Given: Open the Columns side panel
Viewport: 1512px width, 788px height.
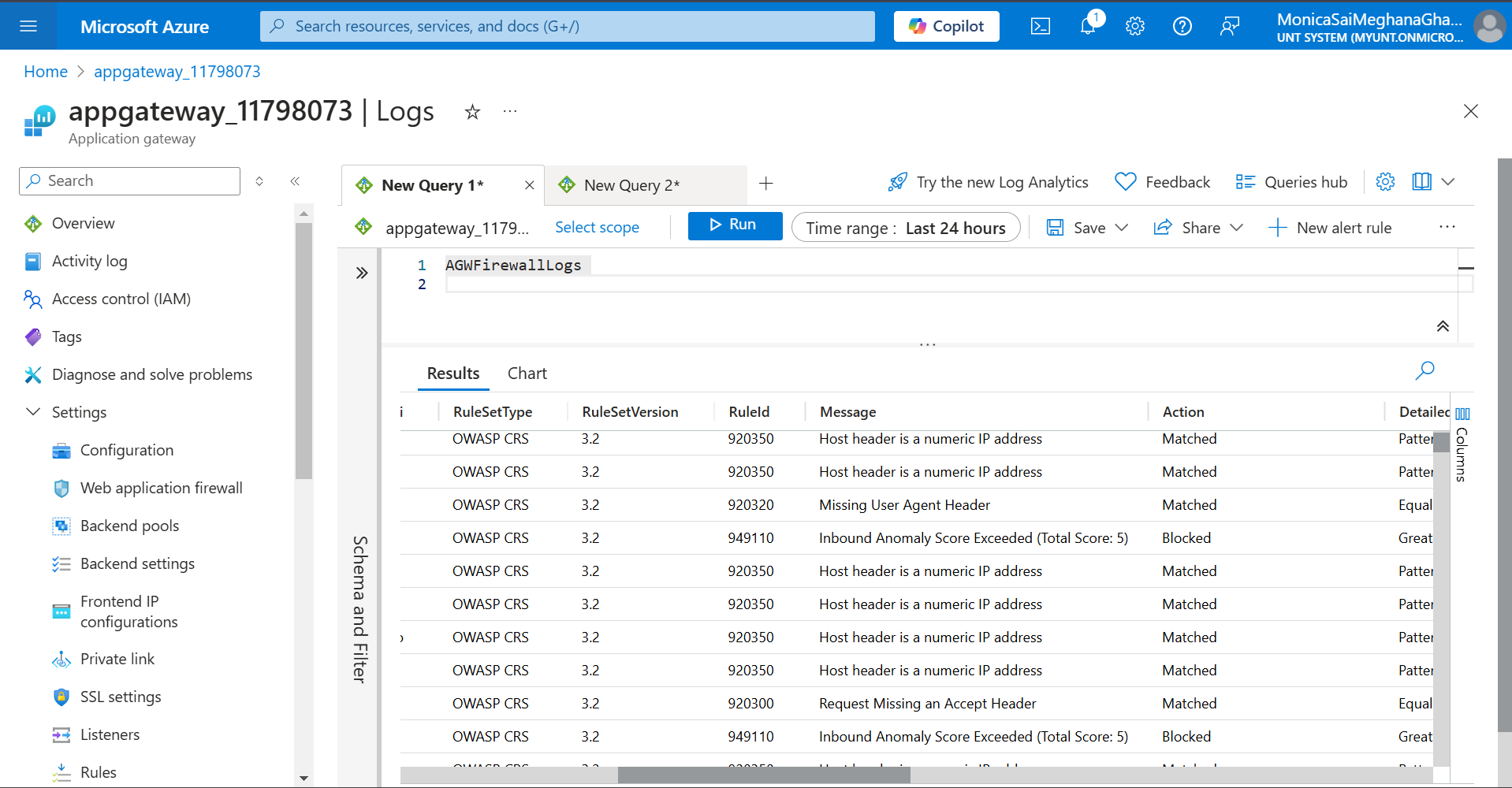Looking at the screenshot, I should point(1462,444).
